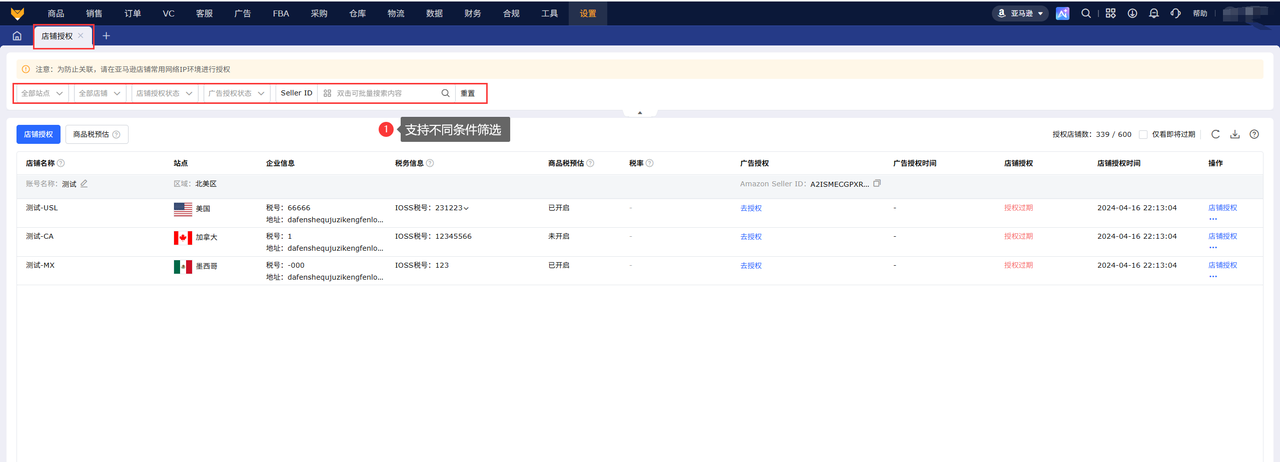1280x462 pixels.
Task: Go to the home tab icon
Action: [16, 35]
